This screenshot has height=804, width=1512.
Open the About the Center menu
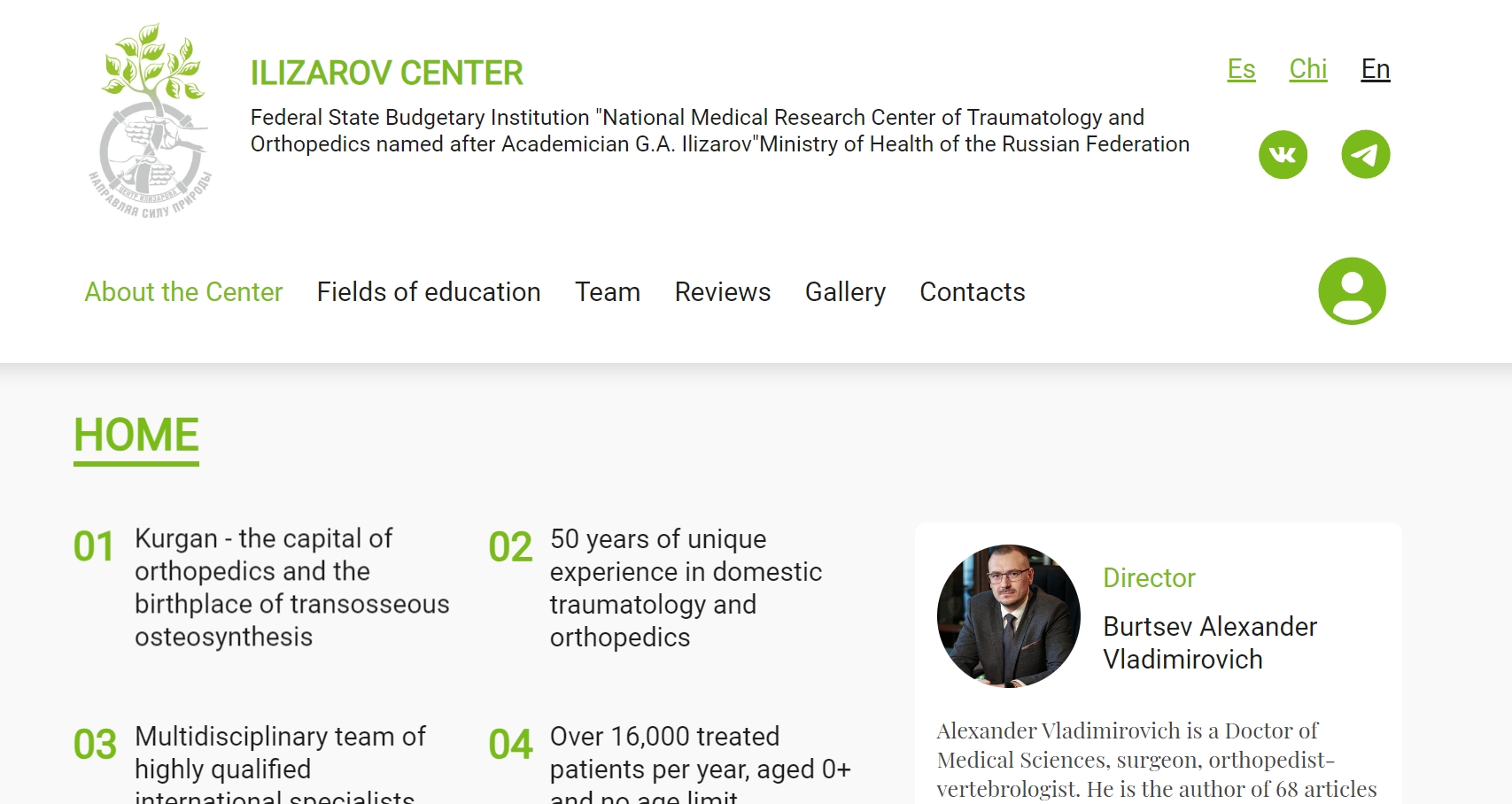(183, 292)
